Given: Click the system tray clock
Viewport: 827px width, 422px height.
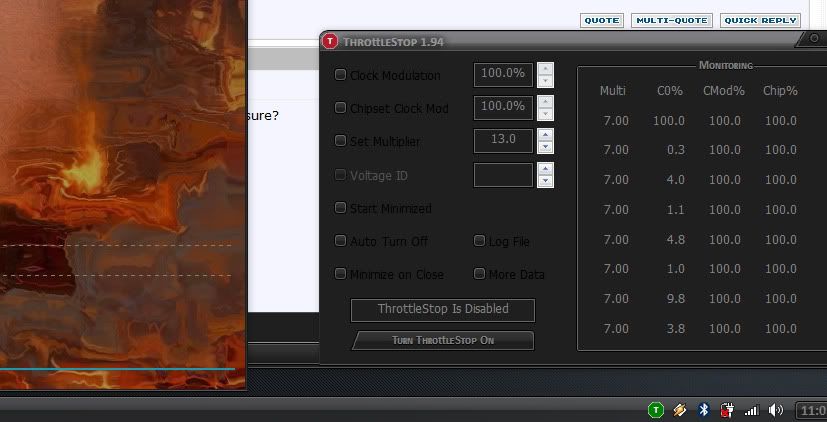Looking at the screenshot, I should (812, 410).
